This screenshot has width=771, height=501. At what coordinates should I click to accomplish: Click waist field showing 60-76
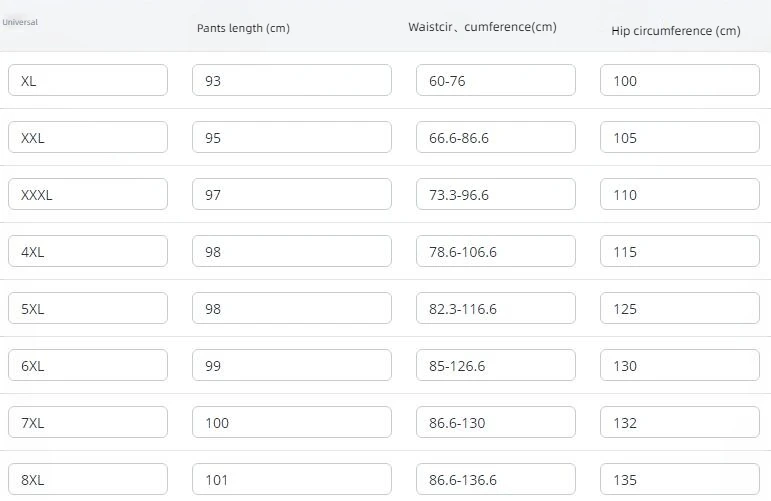coord(495,81)
